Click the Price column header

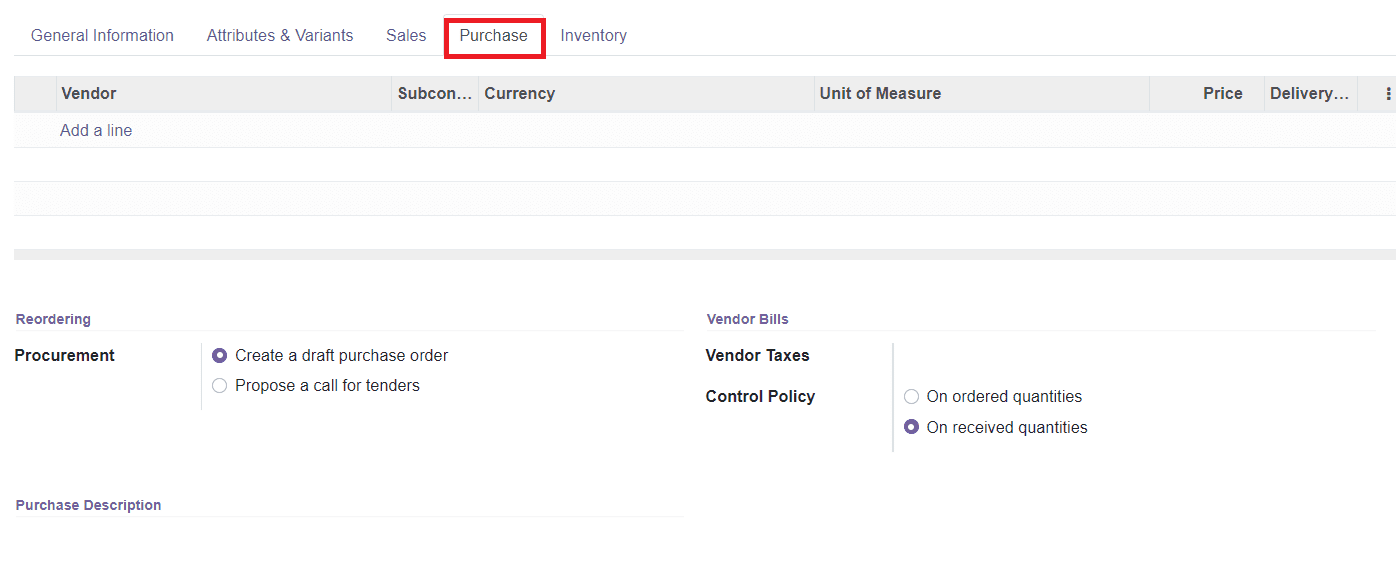(1222, 93)
